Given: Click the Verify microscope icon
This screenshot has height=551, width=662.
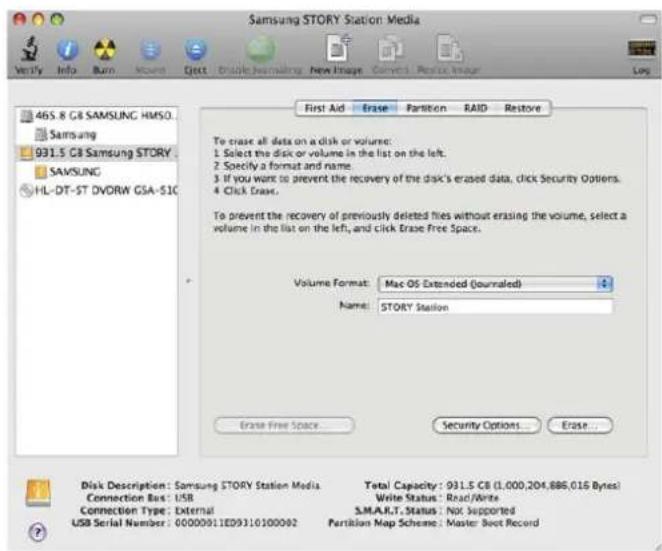Looking at the screenshot, I should click(x=29, y=49).
